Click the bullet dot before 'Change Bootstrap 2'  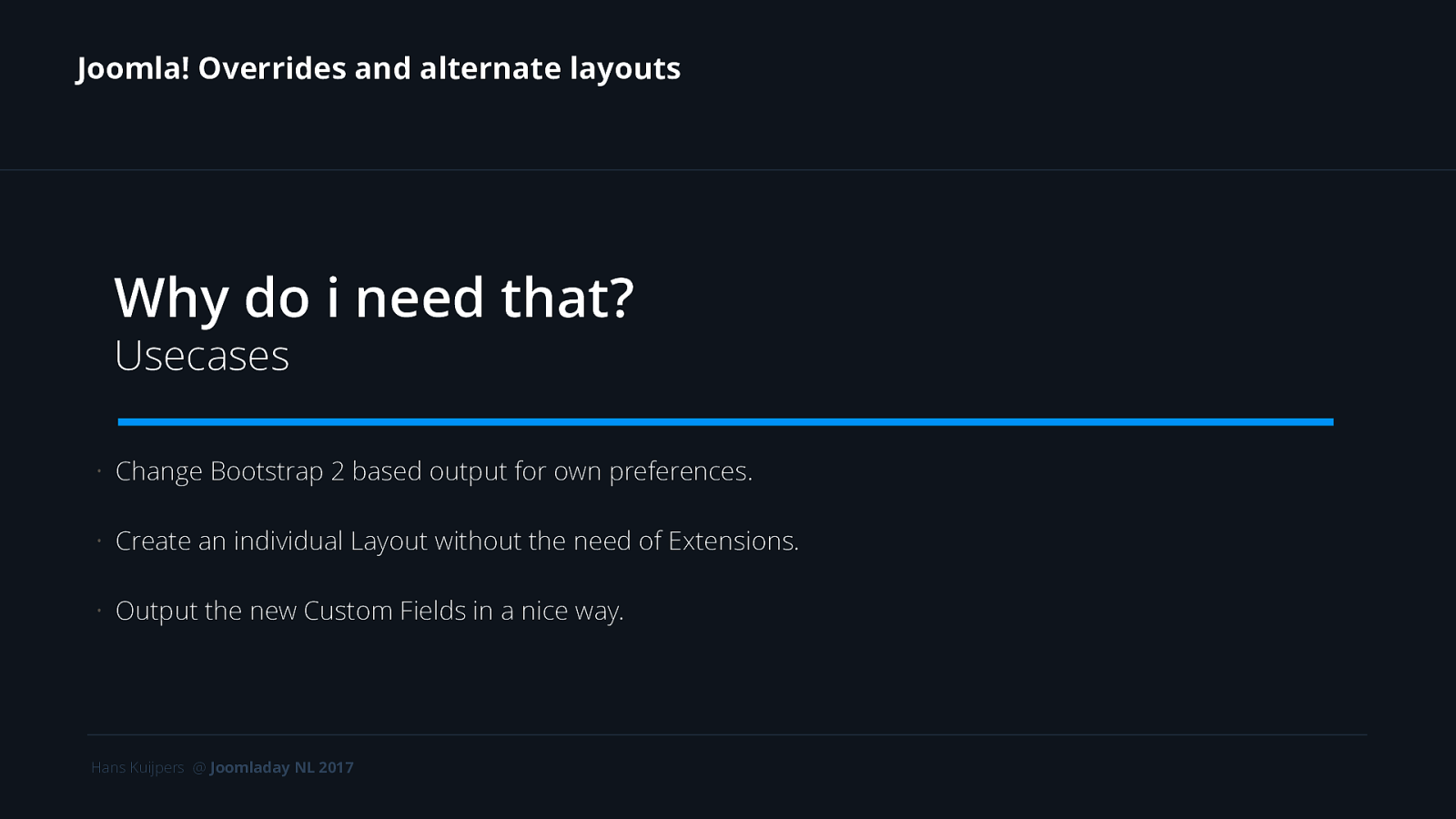click(x=99, y=471)
